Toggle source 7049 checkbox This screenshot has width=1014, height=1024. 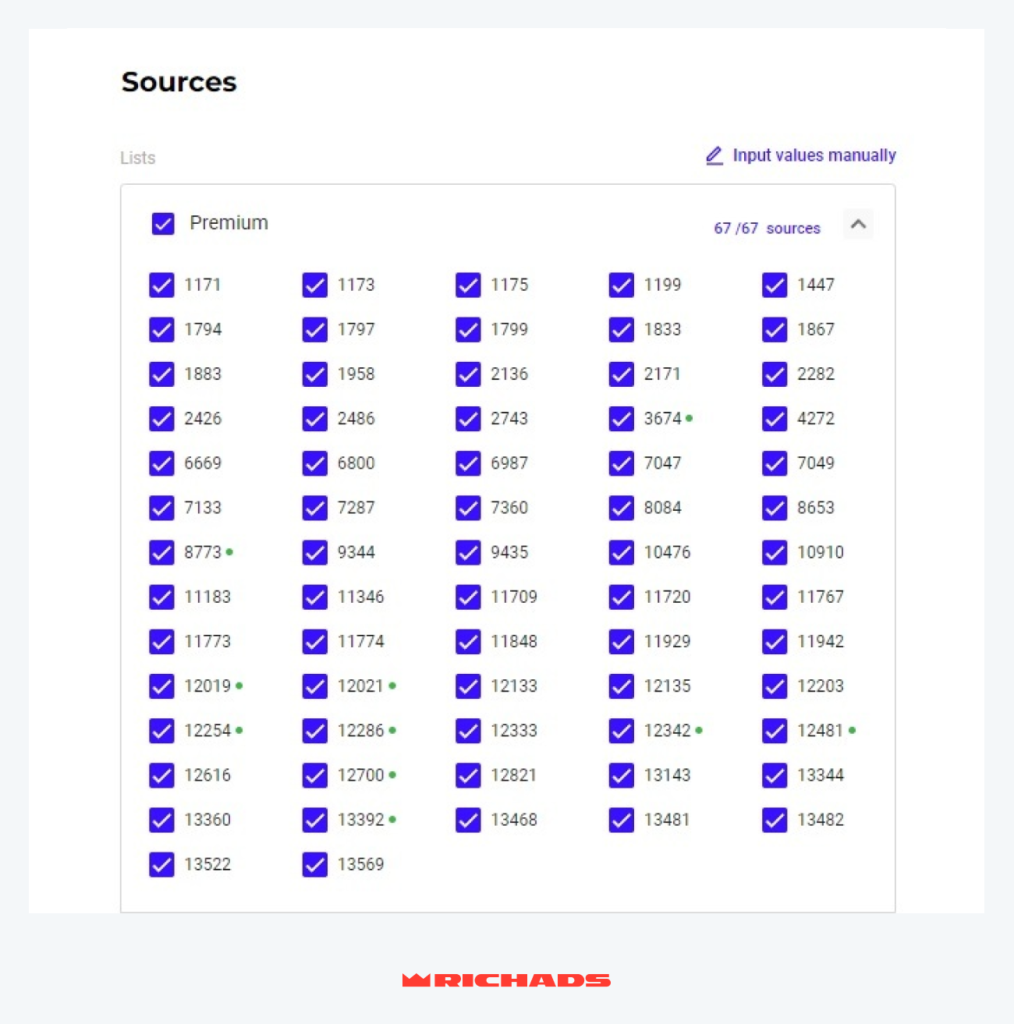point(775,463)
